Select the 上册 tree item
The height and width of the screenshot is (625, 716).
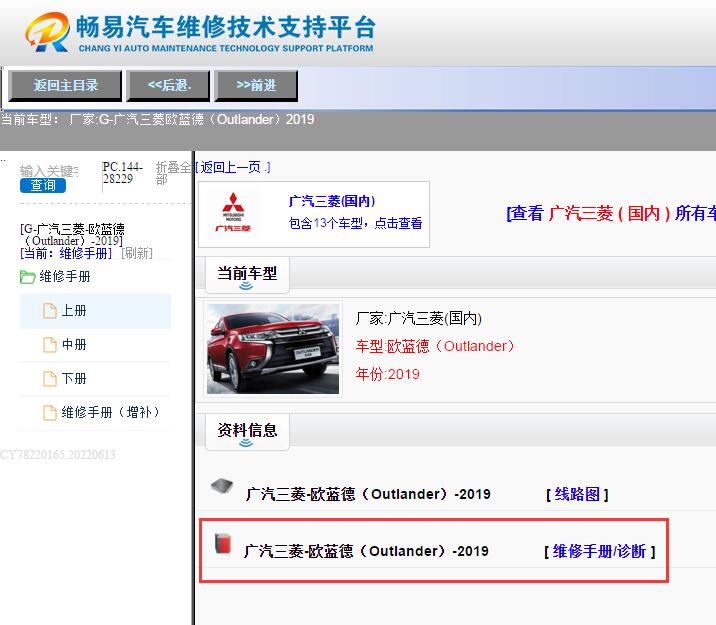(x=95, y=311)
